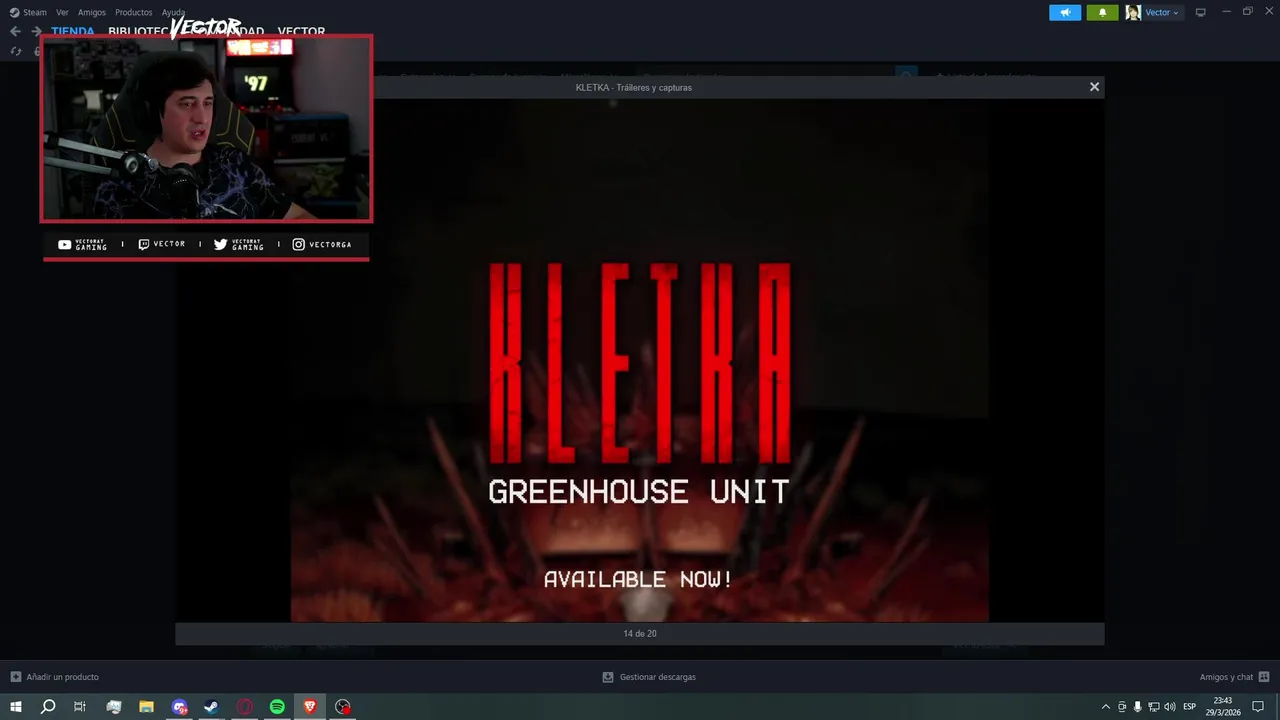This screenshot has height=720, width=1280.
Task: Open the Amigos menu
Action: click(92, 12)
